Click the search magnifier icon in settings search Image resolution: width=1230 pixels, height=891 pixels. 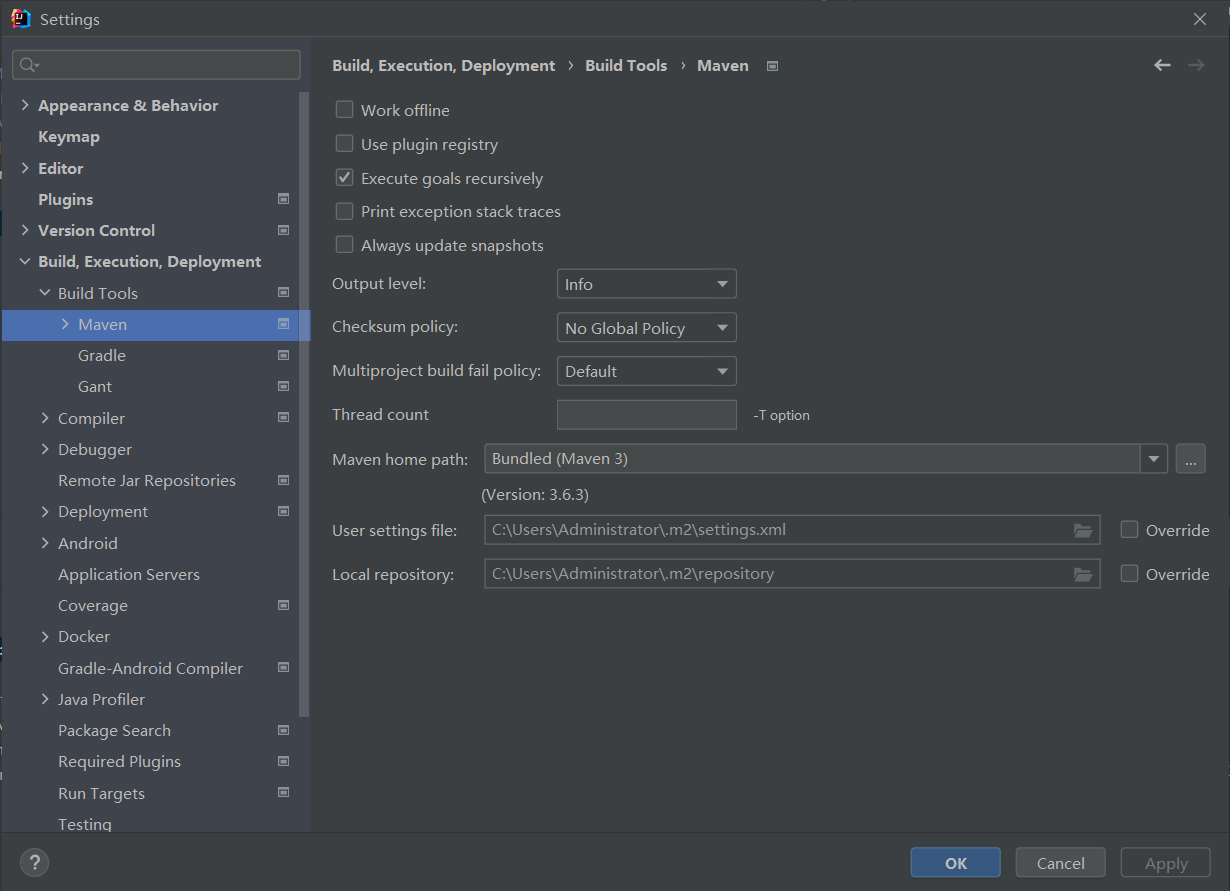click(x=29, y=65)
